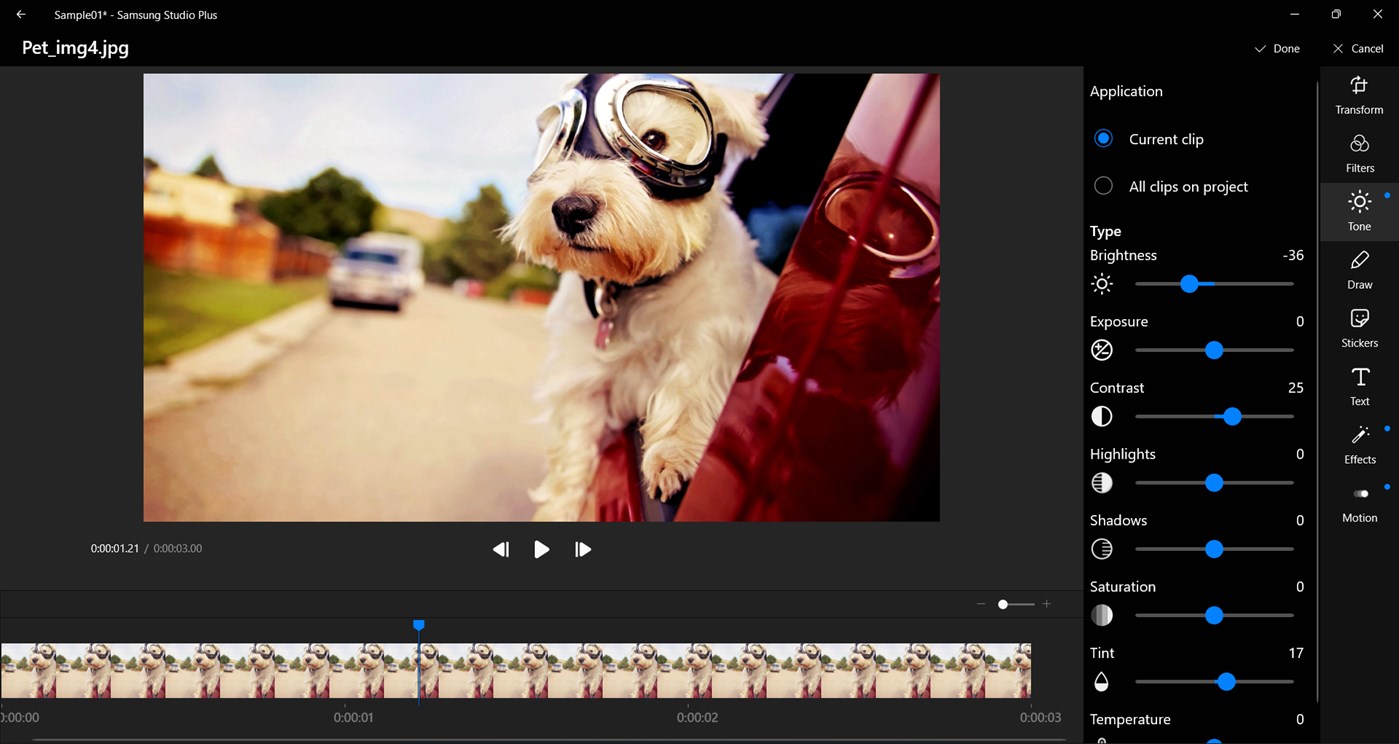
Task: Click the Exposure slider handle
Action: point(1214,350)
